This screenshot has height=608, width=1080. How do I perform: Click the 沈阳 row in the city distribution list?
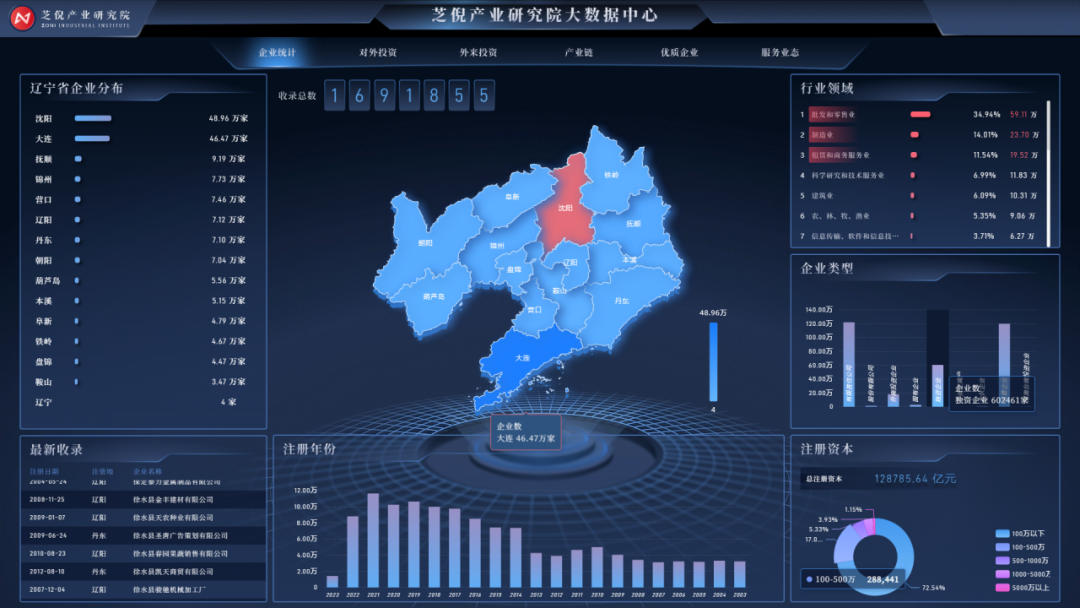[142, 118]
